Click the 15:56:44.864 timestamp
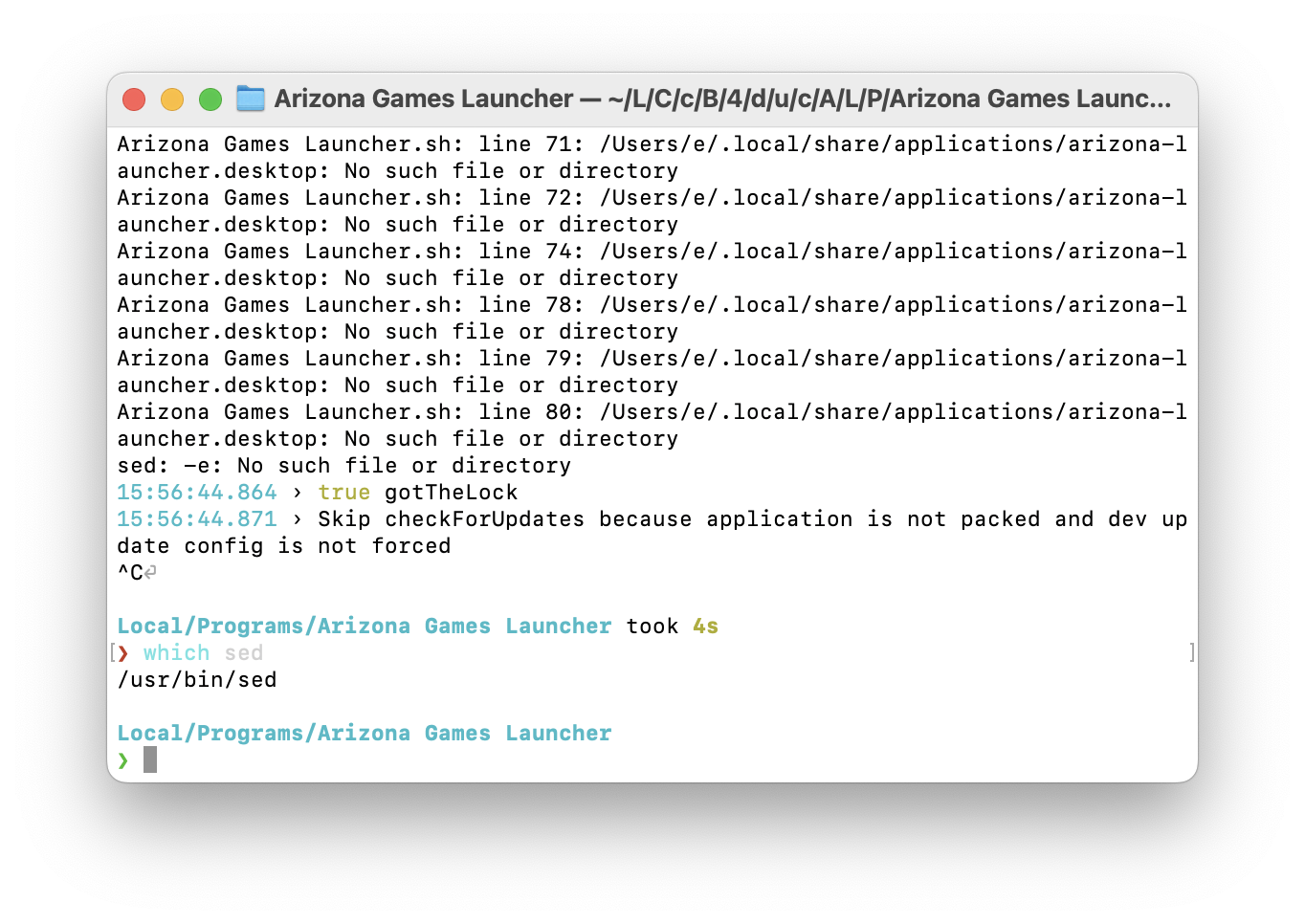1305x924 pixels. tap(197, 493)
